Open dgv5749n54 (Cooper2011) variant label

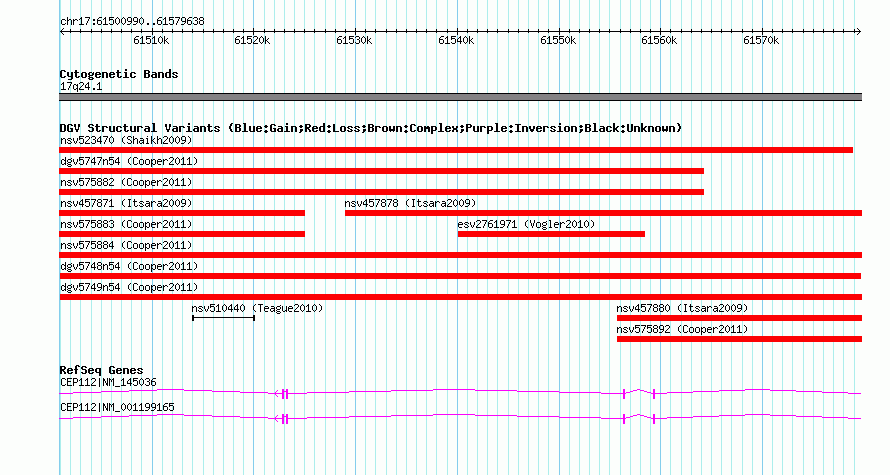[129, 287]
